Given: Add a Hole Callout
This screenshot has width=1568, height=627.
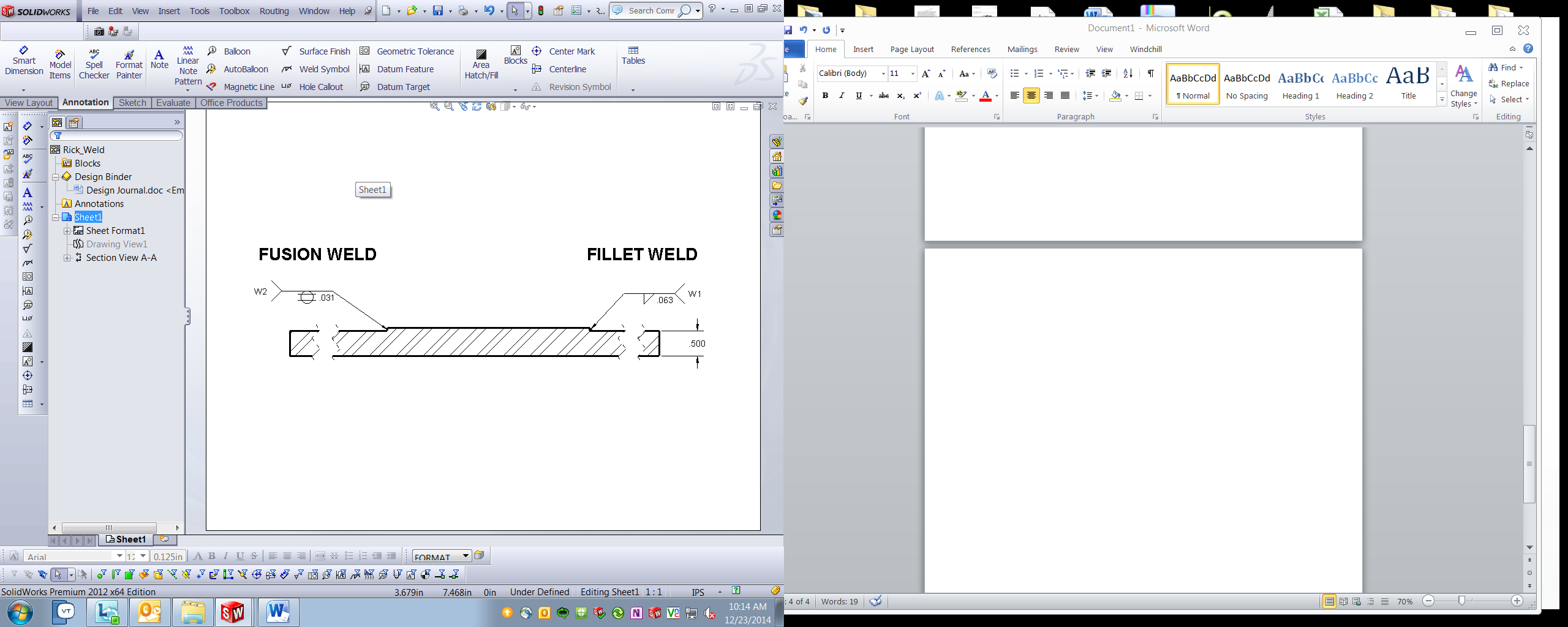Looking at the screenshot, I should [x=312, y=87].
